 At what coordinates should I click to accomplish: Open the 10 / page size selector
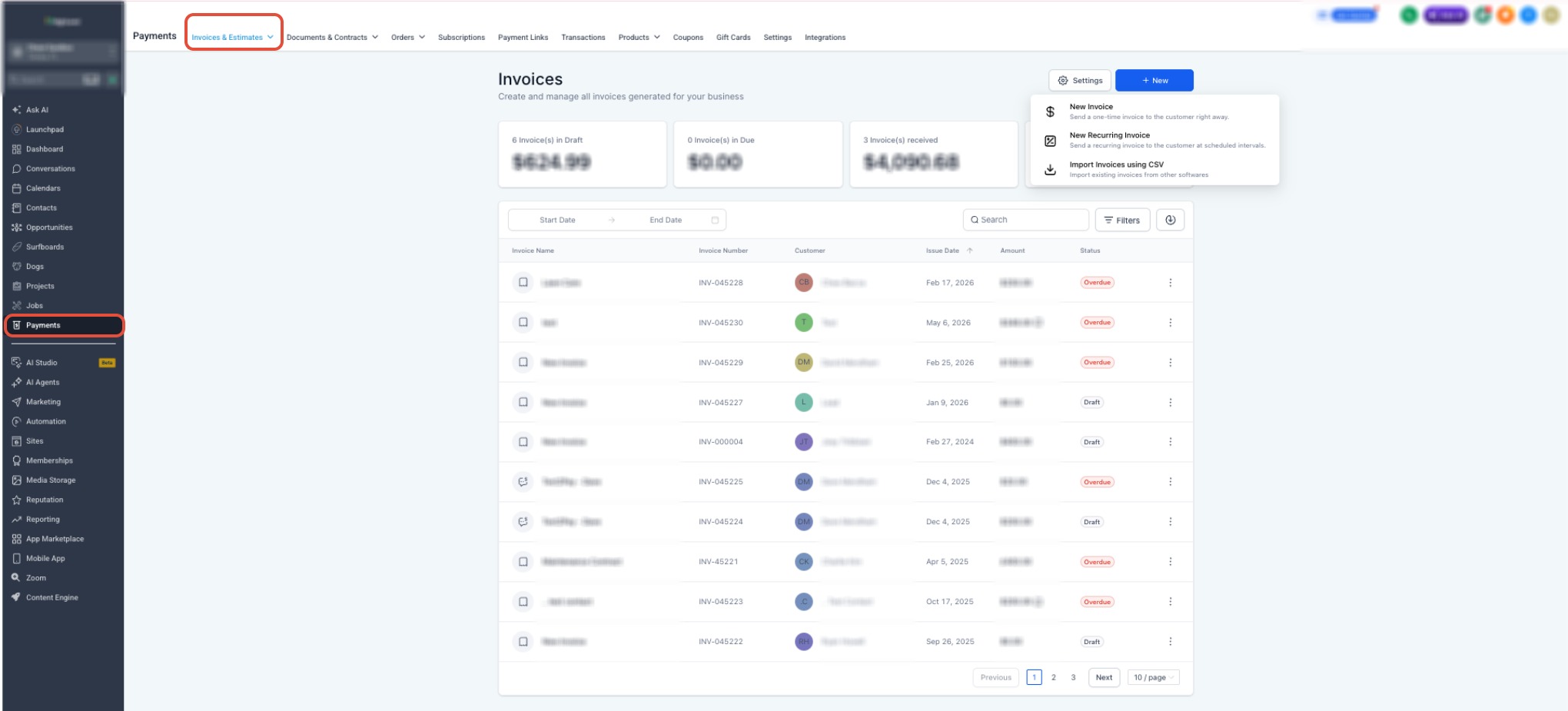point(1153,677)
